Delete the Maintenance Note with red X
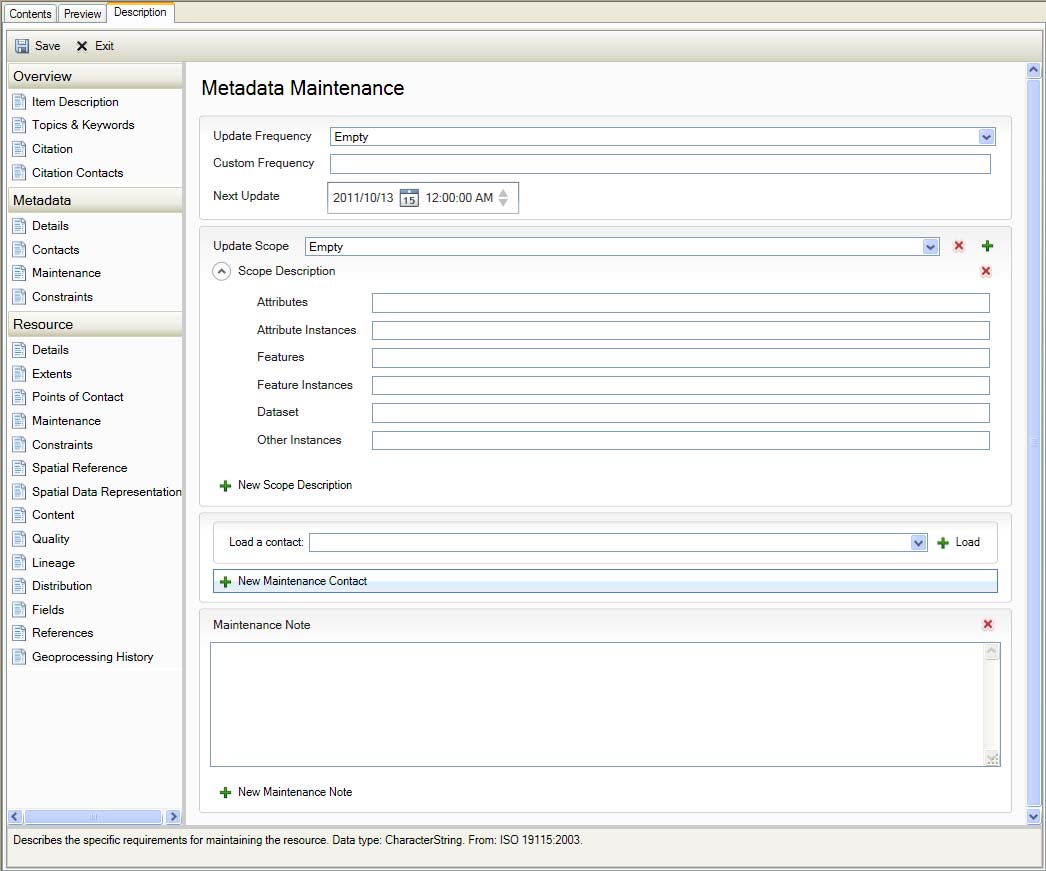The width and height of the screenshot is (1046, 871). pyautogui.click(x=987, y=625)
